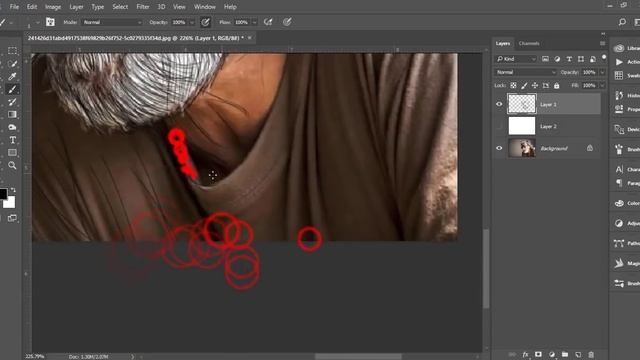Screen dimensions: 640x360
Task: Hide Layer 1 visibility eye
Action: click(x=499, y=104)
